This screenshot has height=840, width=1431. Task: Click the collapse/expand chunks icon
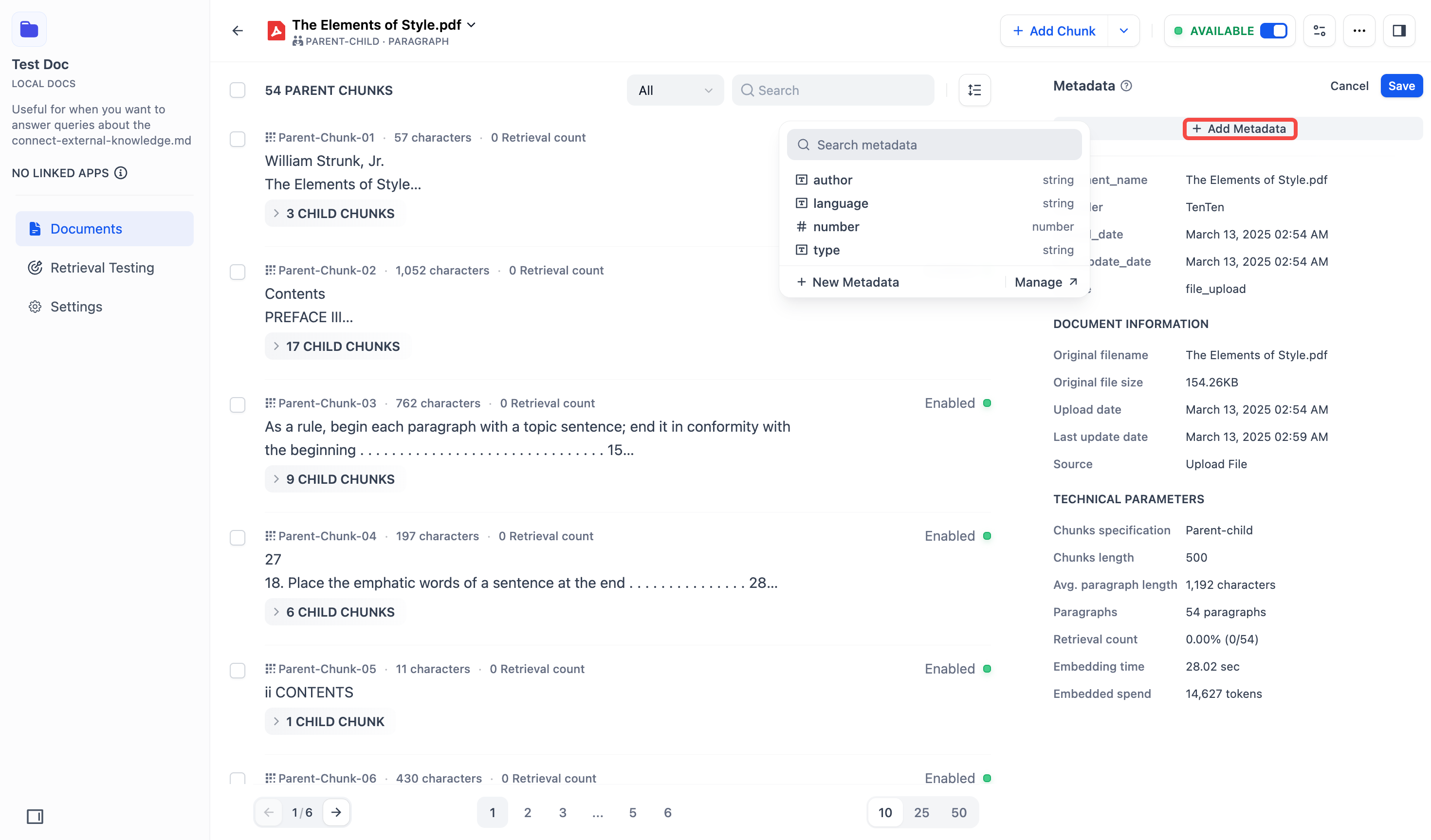(x=974, y=91)
